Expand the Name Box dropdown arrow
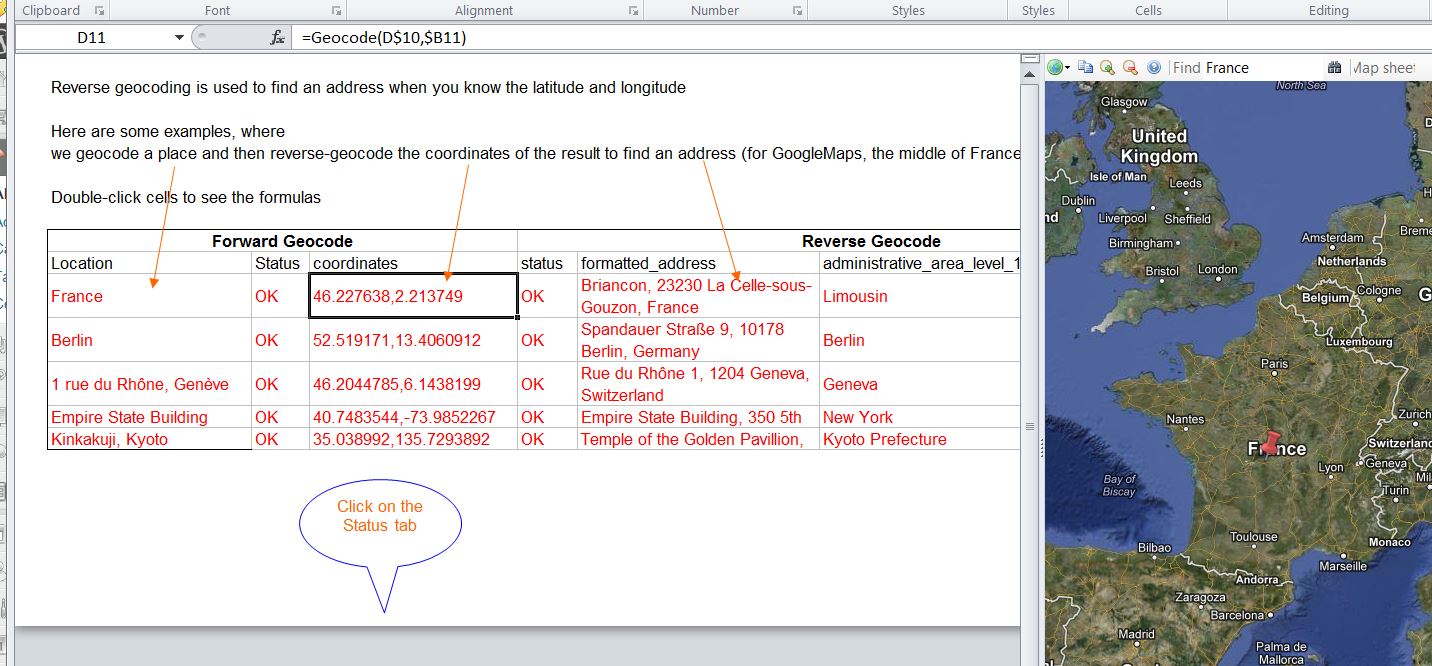1432x666 pixels. (179, 38)
